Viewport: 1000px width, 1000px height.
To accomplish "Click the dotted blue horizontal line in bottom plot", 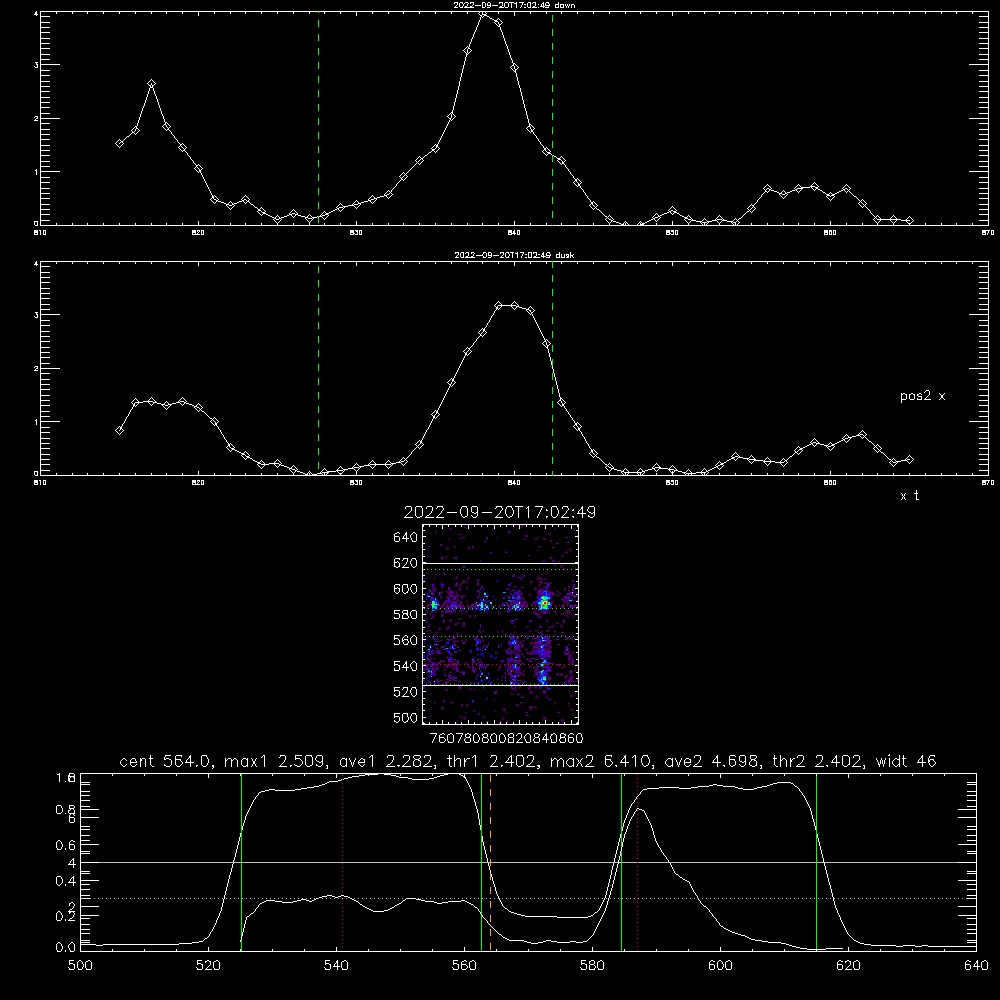I will click(528, 898).
